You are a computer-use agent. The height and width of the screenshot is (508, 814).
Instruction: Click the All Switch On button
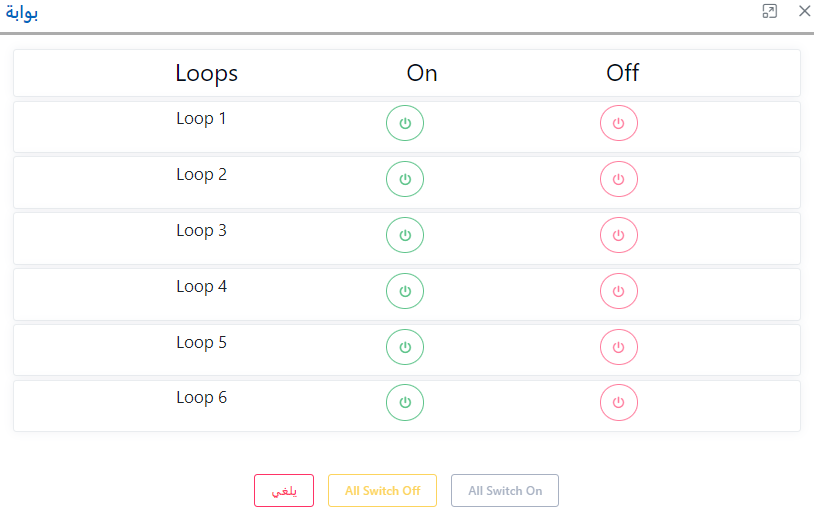click(x=505, y=491)
